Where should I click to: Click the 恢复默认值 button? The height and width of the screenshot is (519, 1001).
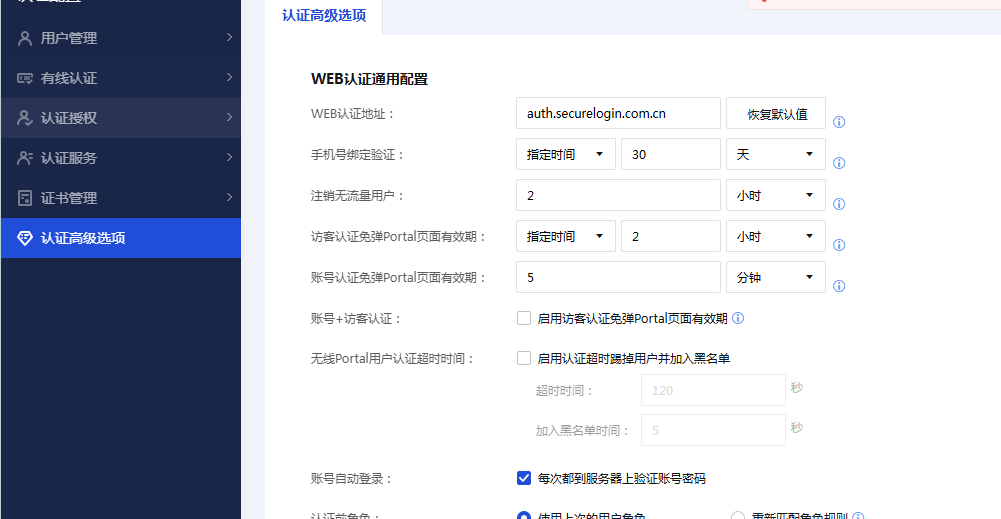776,114
